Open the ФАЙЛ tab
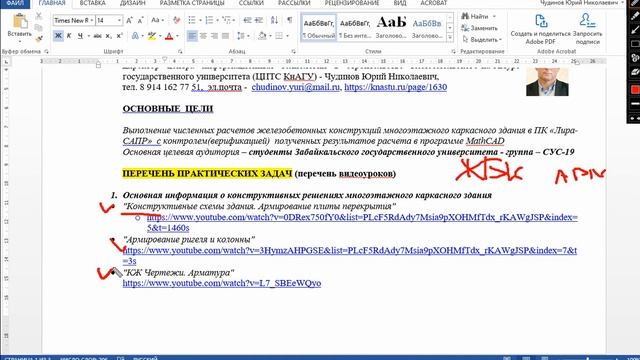This screenshot has width=640, height=360. pyautogui.click(x=15, y=3)
